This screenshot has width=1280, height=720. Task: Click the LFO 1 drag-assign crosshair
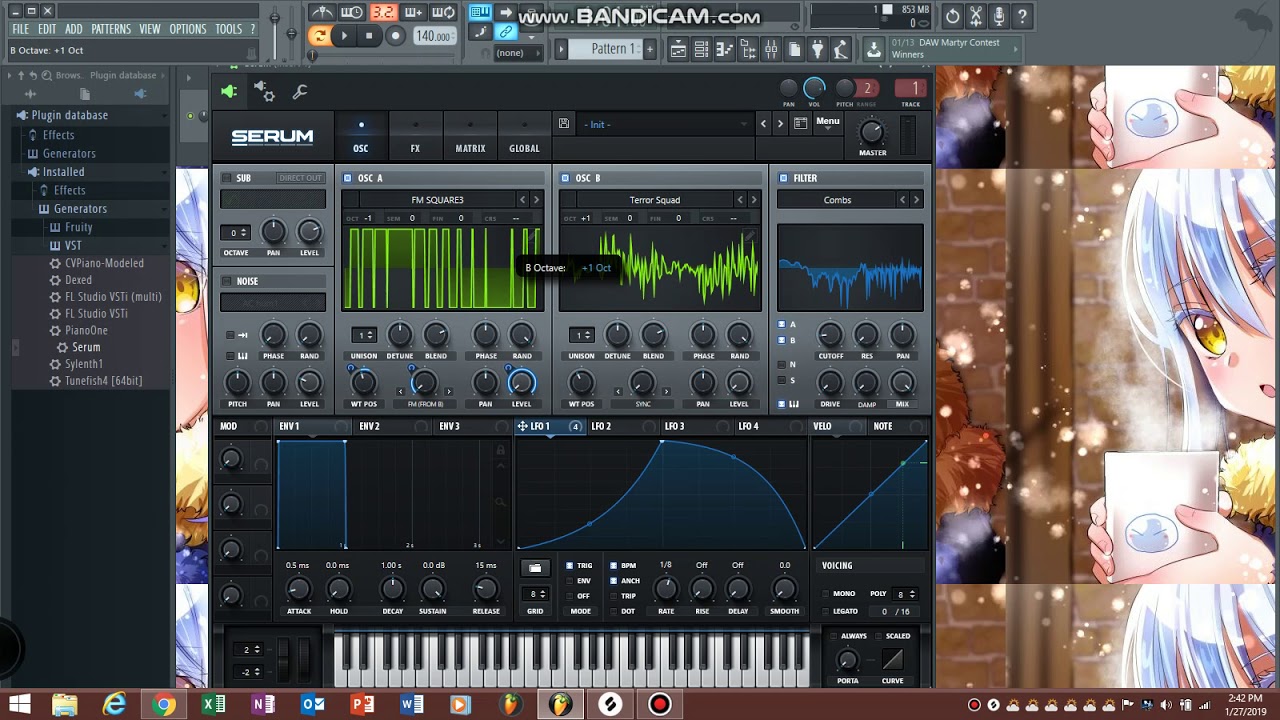coord(522,426)
